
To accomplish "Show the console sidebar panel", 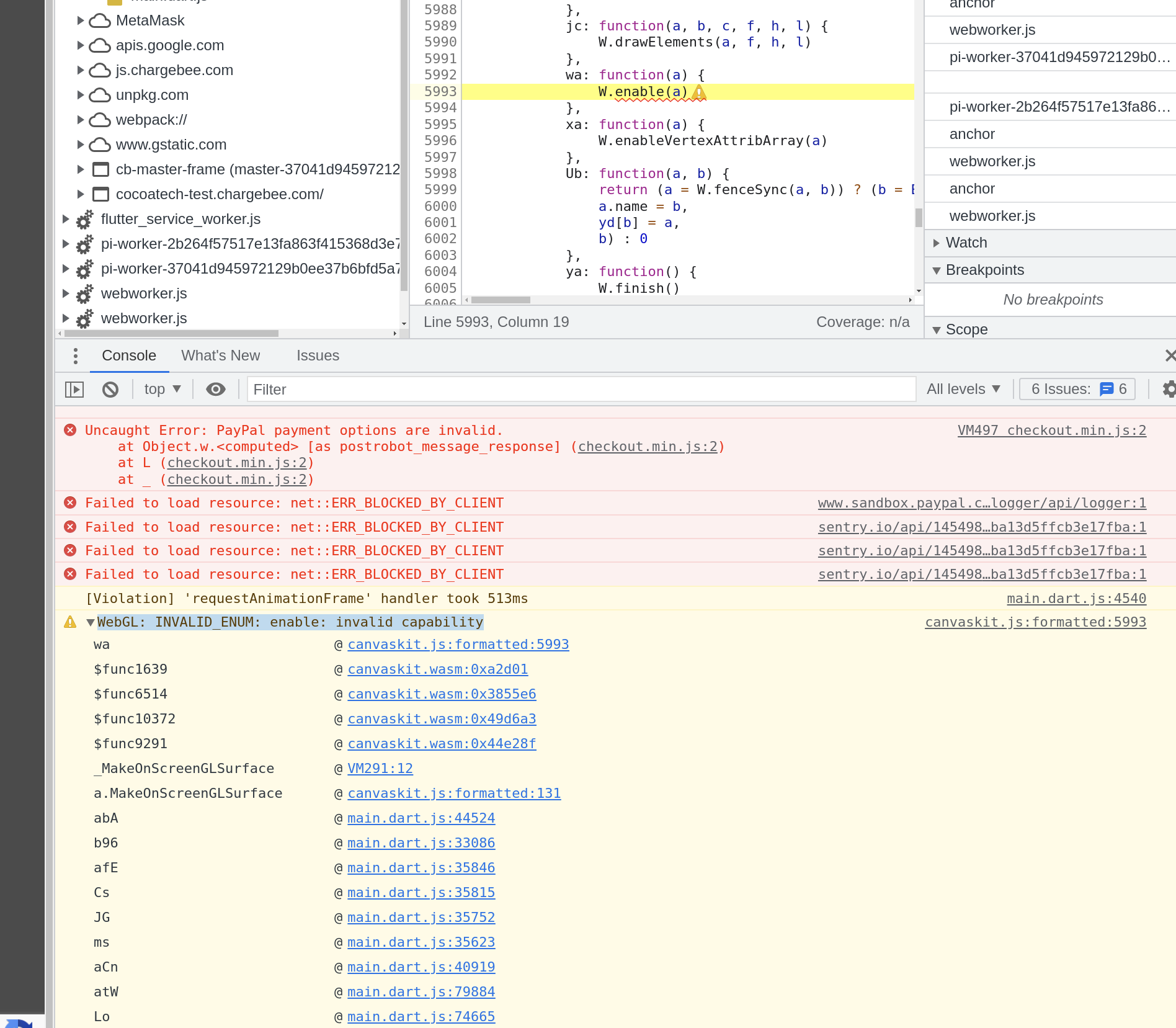I will (x=74, y=389).
